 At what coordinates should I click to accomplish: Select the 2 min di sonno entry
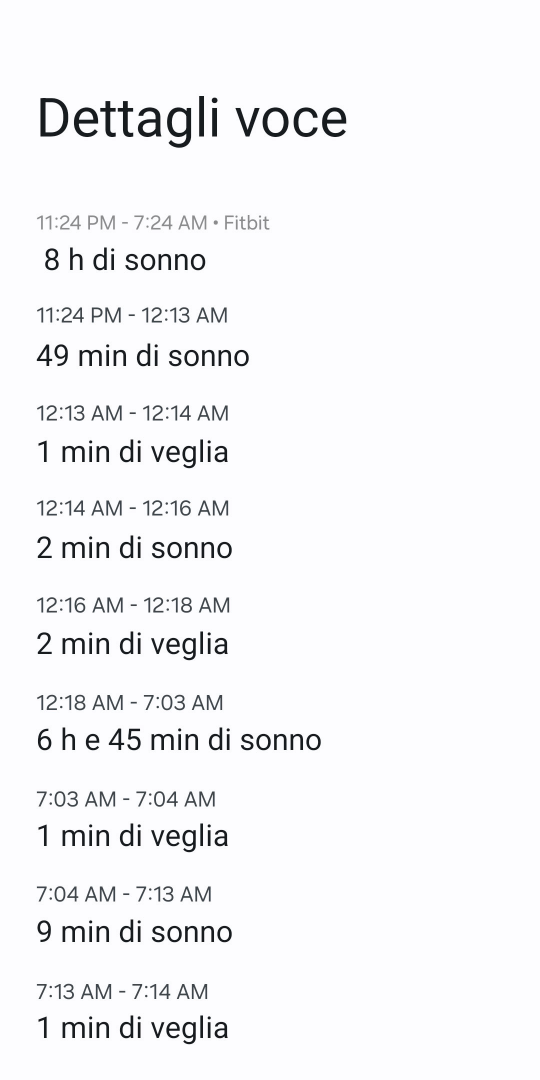tap(134, 548)
